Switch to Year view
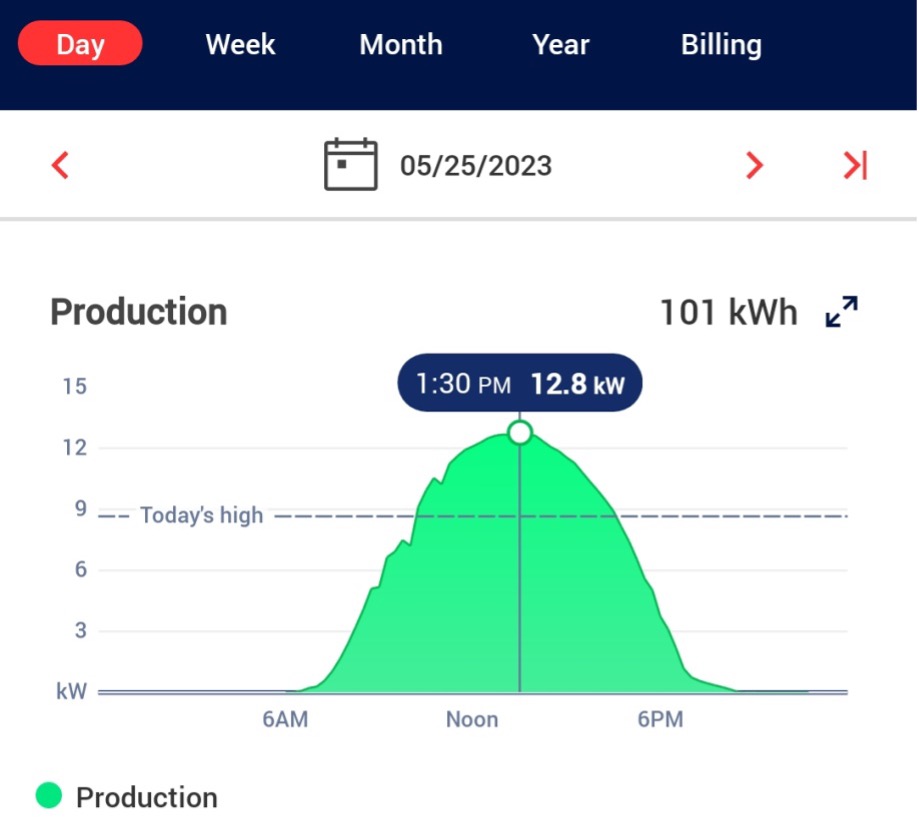The image size is (919, 840). pos(561,45)
